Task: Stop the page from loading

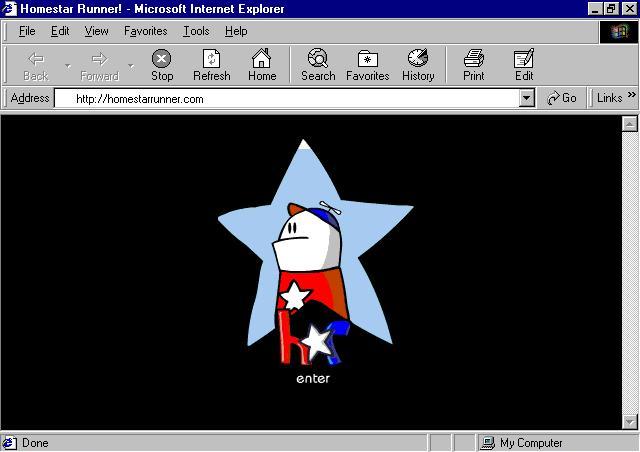Action: point(162,65)
